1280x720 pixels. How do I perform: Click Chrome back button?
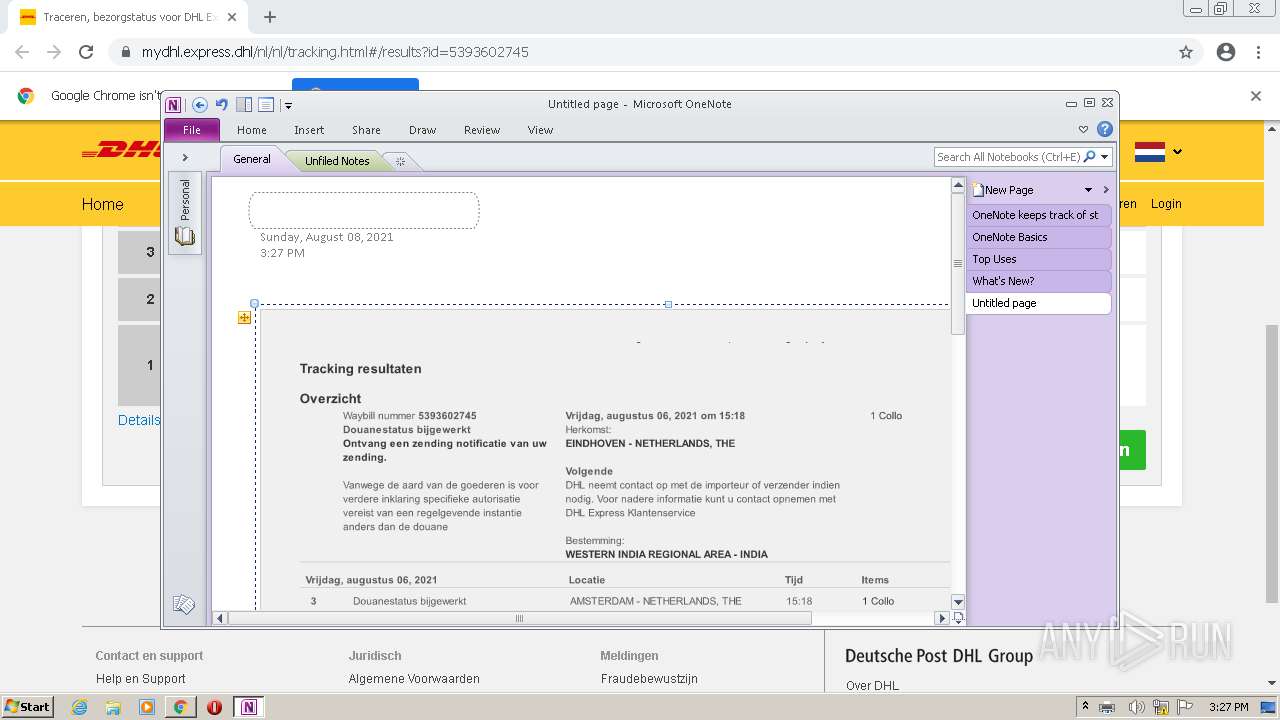click(22, 52)
